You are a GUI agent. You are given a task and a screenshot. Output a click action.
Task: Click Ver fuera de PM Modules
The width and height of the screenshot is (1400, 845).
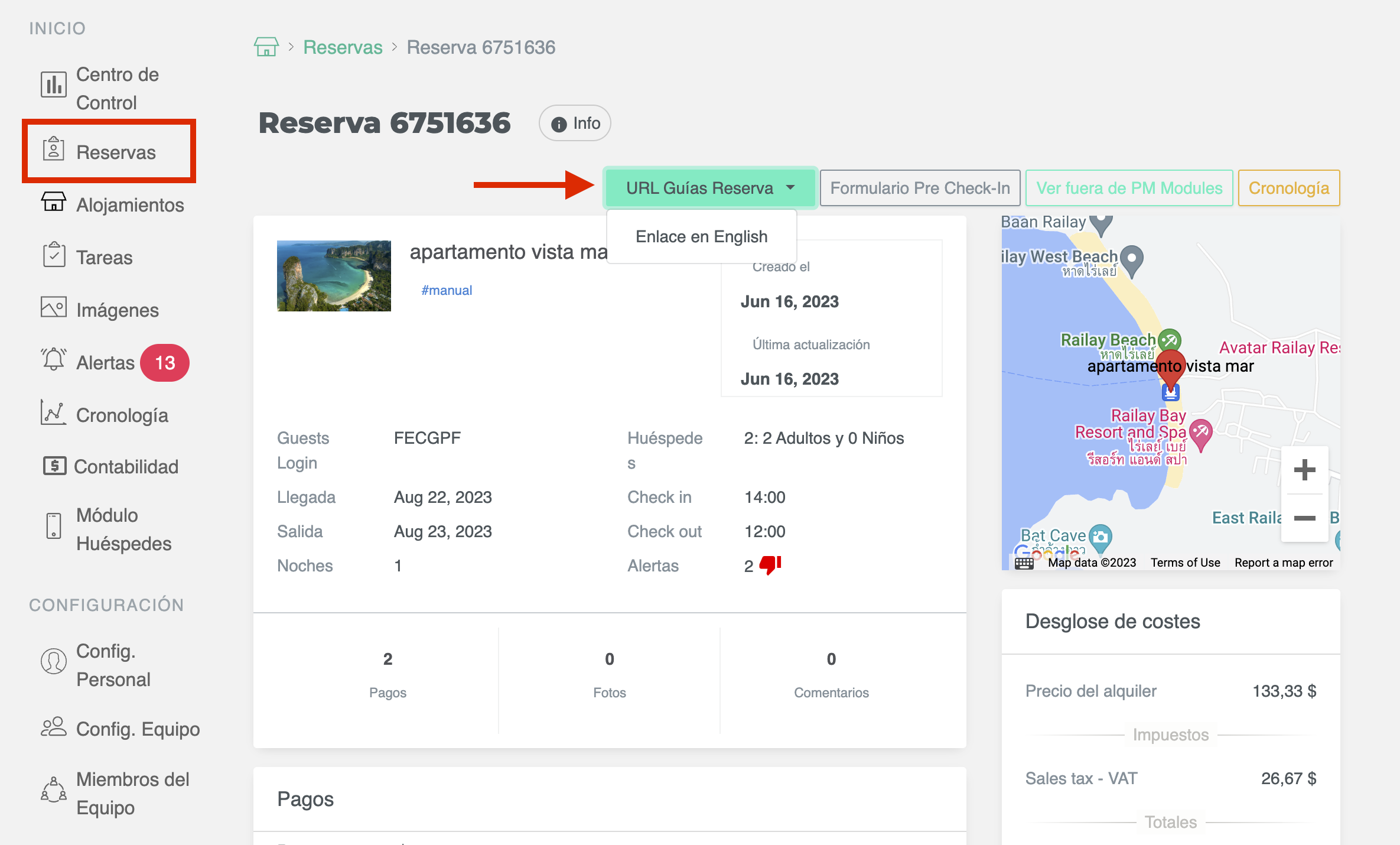[1129, 188]
